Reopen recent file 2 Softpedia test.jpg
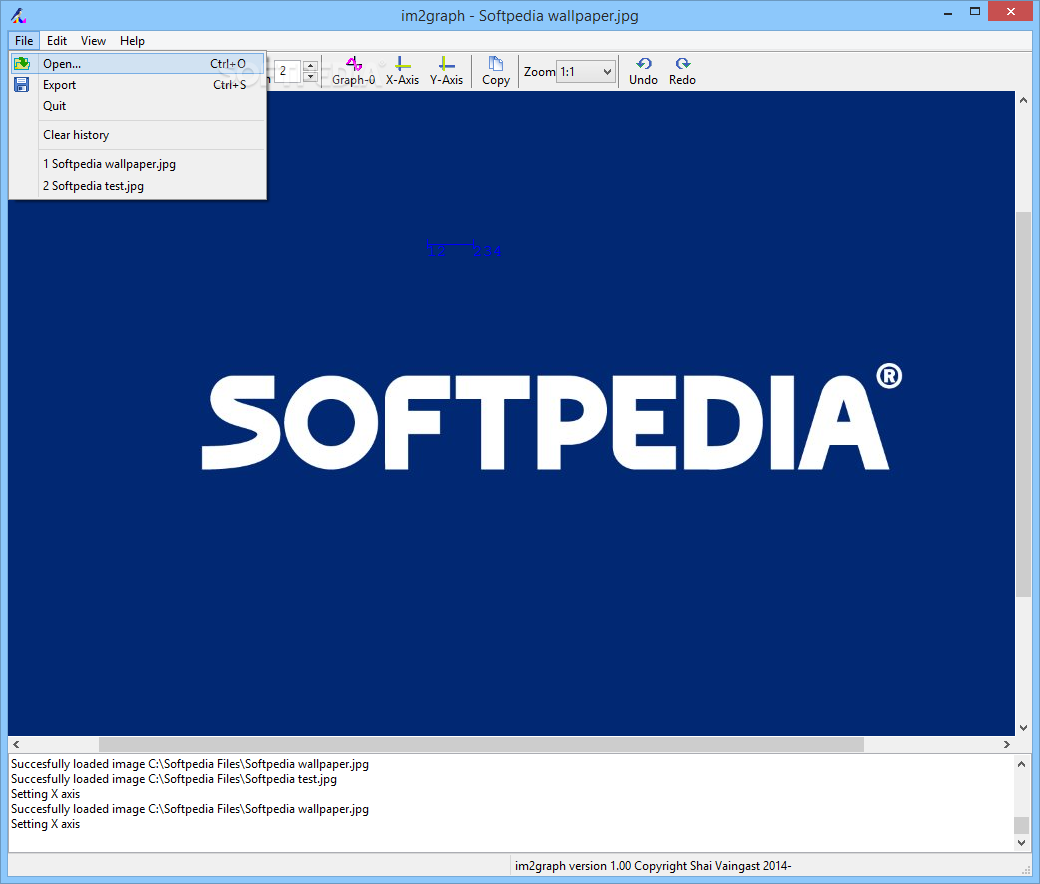1040x884 pixels. coord(138,186)
